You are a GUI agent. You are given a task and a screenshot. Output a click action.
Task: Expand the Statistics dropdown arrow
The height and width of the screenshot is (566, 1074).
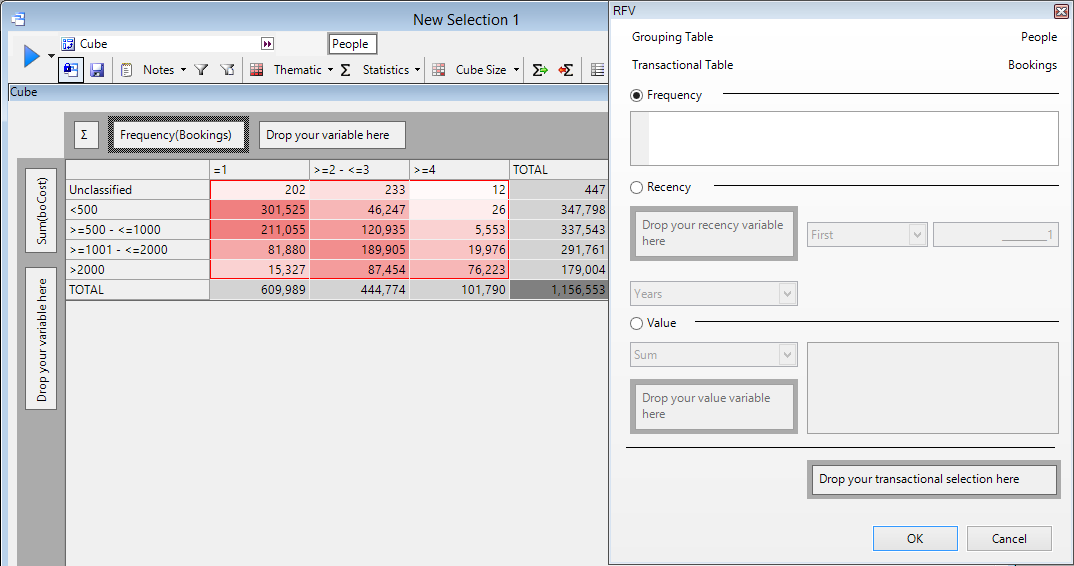[417, 70]
